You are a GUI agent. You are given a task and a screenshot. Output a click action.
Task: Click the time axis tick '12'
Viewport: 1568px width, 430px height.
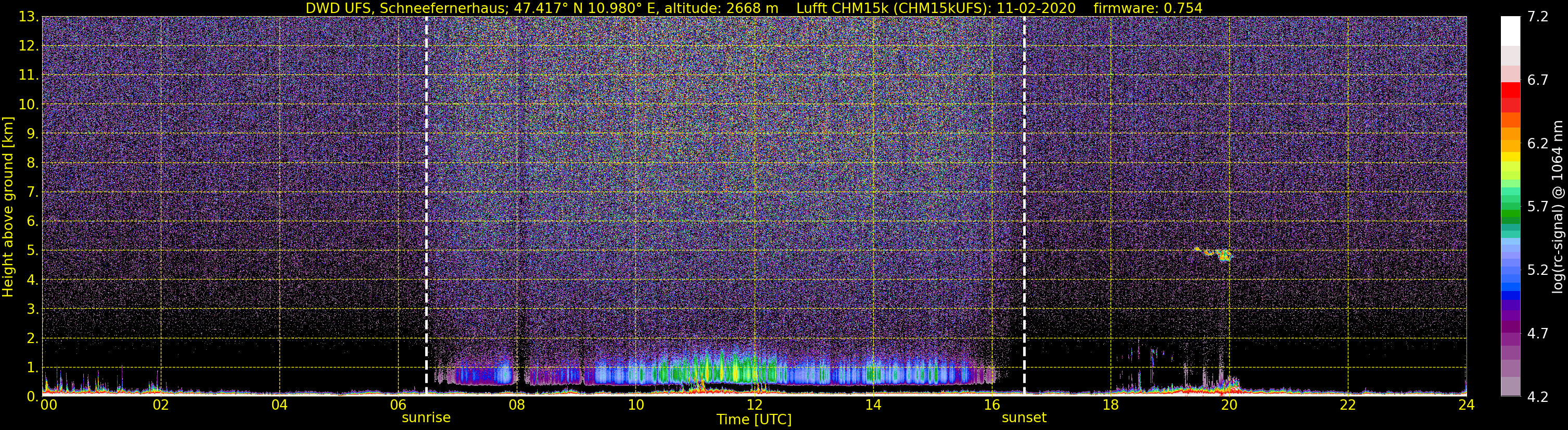click(754, 405)
